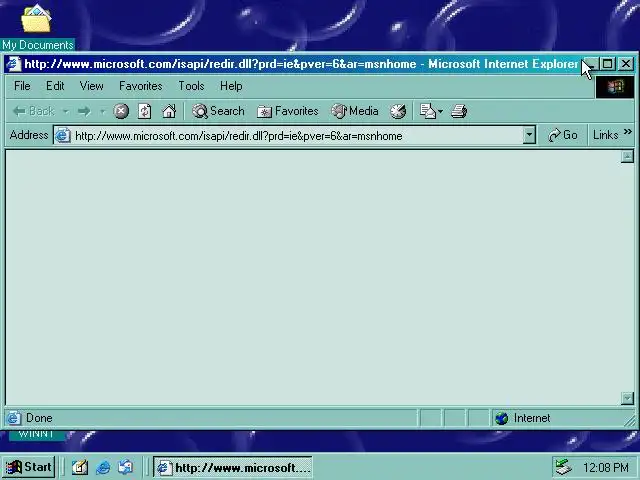The image size is (640, 480).
Task: Click the system tray network icon
Action: click(x=564, y=467)
